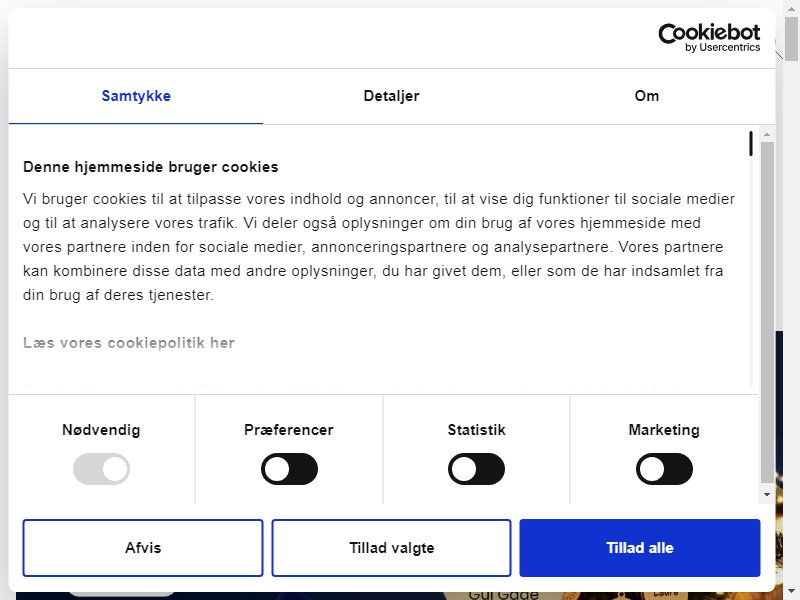800x600 pixels.
Task: Click the page scrollbar thumb at top right
Action: [x=791, y=38]
